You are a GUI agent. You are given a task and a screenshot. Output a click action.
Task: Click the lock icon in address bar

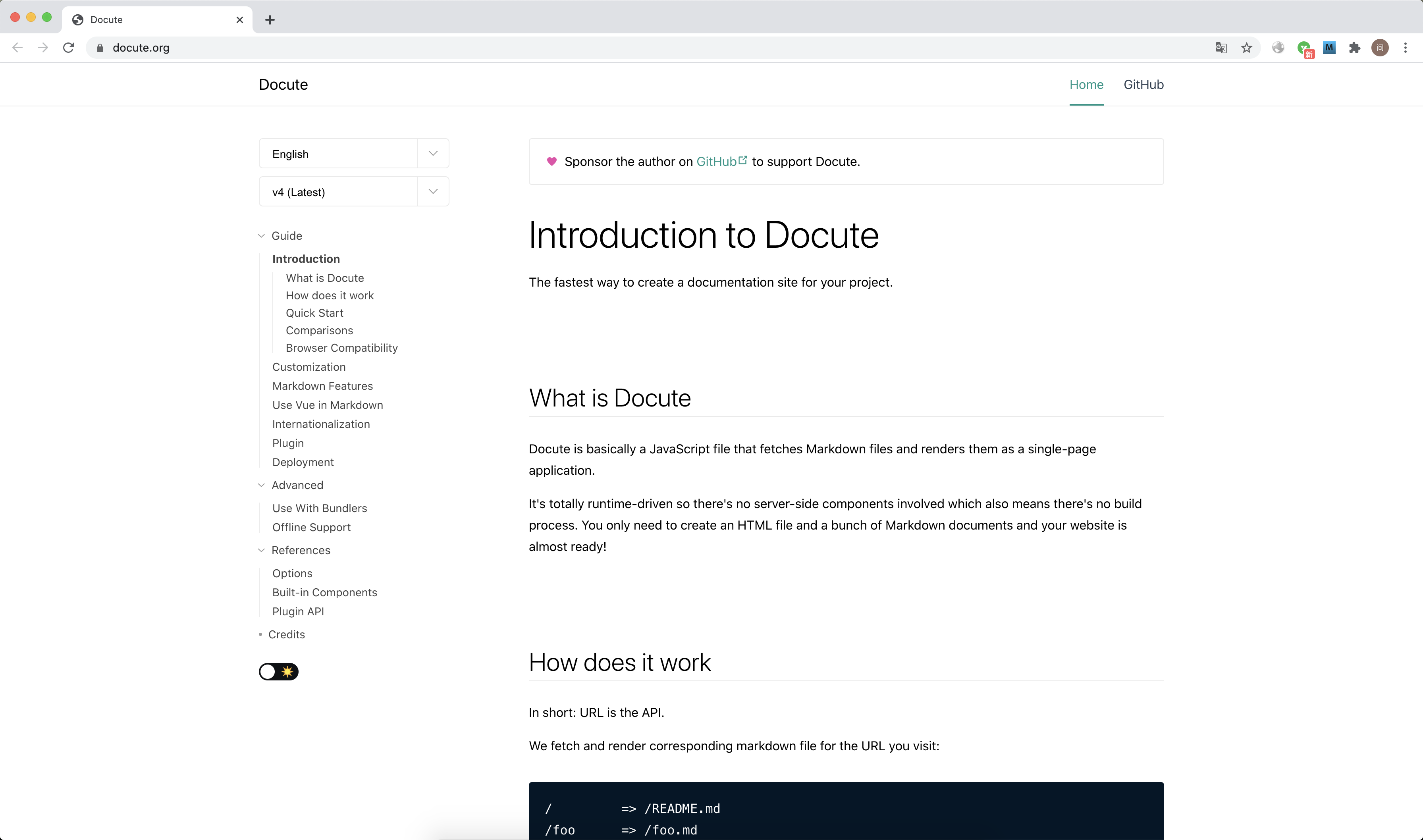pos(100,48)
